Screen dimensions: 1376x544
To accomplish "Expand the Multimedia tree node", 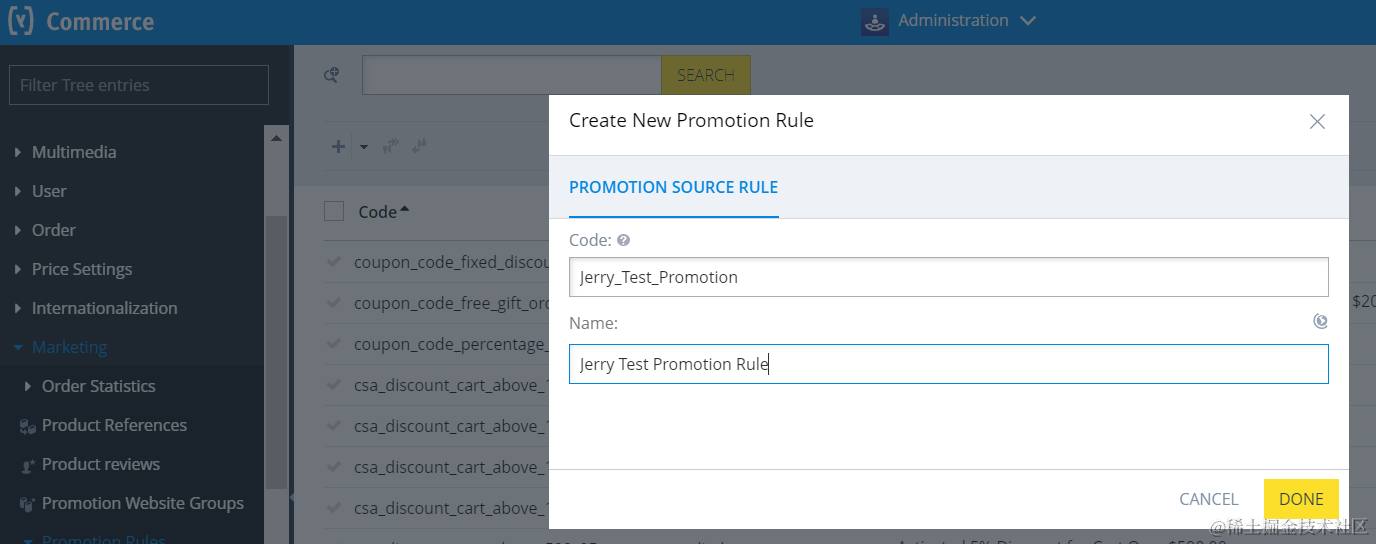I will [x=18, y=152].
